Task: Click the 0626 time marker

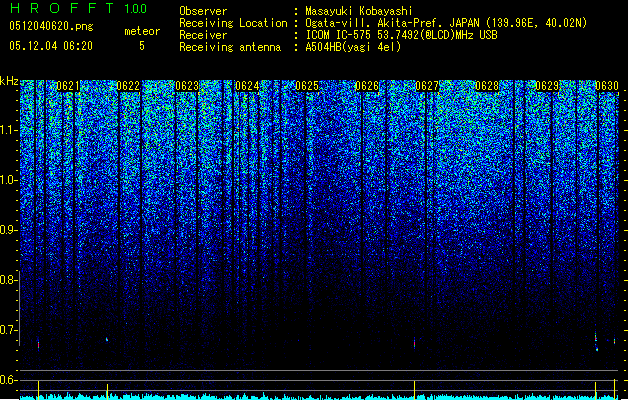Action: point(367,86)
